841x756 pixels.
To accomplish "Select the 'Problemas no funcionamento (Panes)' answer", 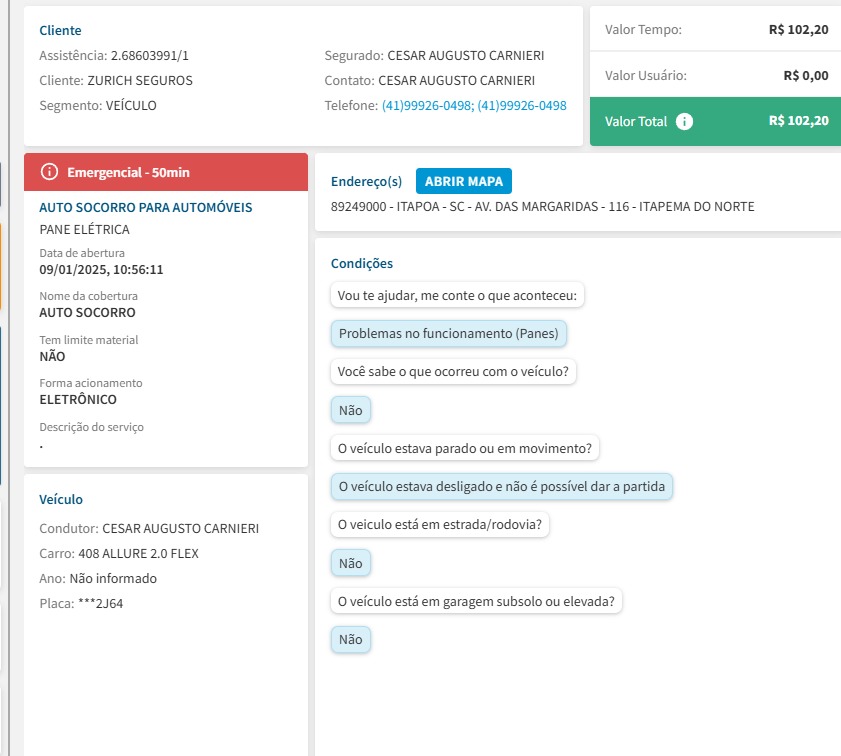I will click(450, 333).
